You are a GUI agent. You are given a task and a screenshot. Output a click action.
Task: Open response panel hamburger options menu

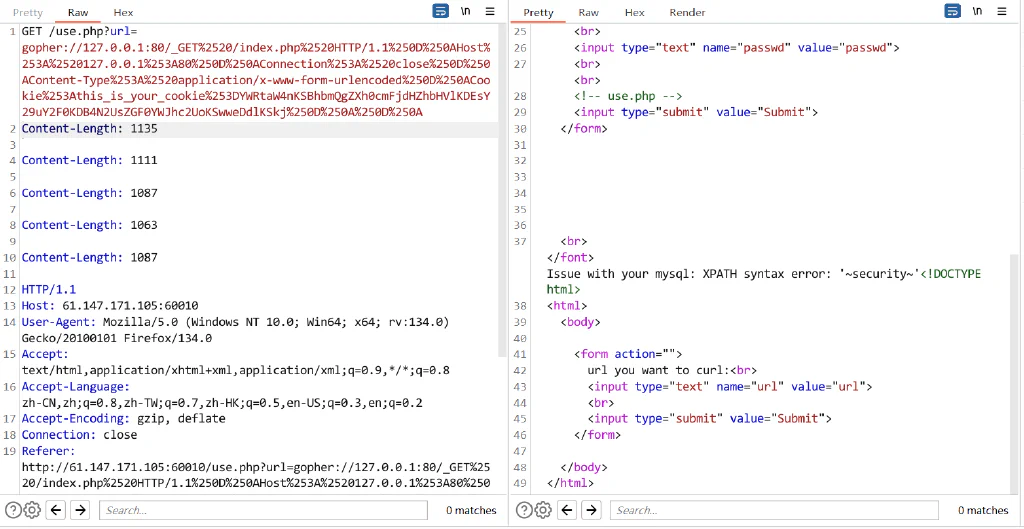[1002, 11]
